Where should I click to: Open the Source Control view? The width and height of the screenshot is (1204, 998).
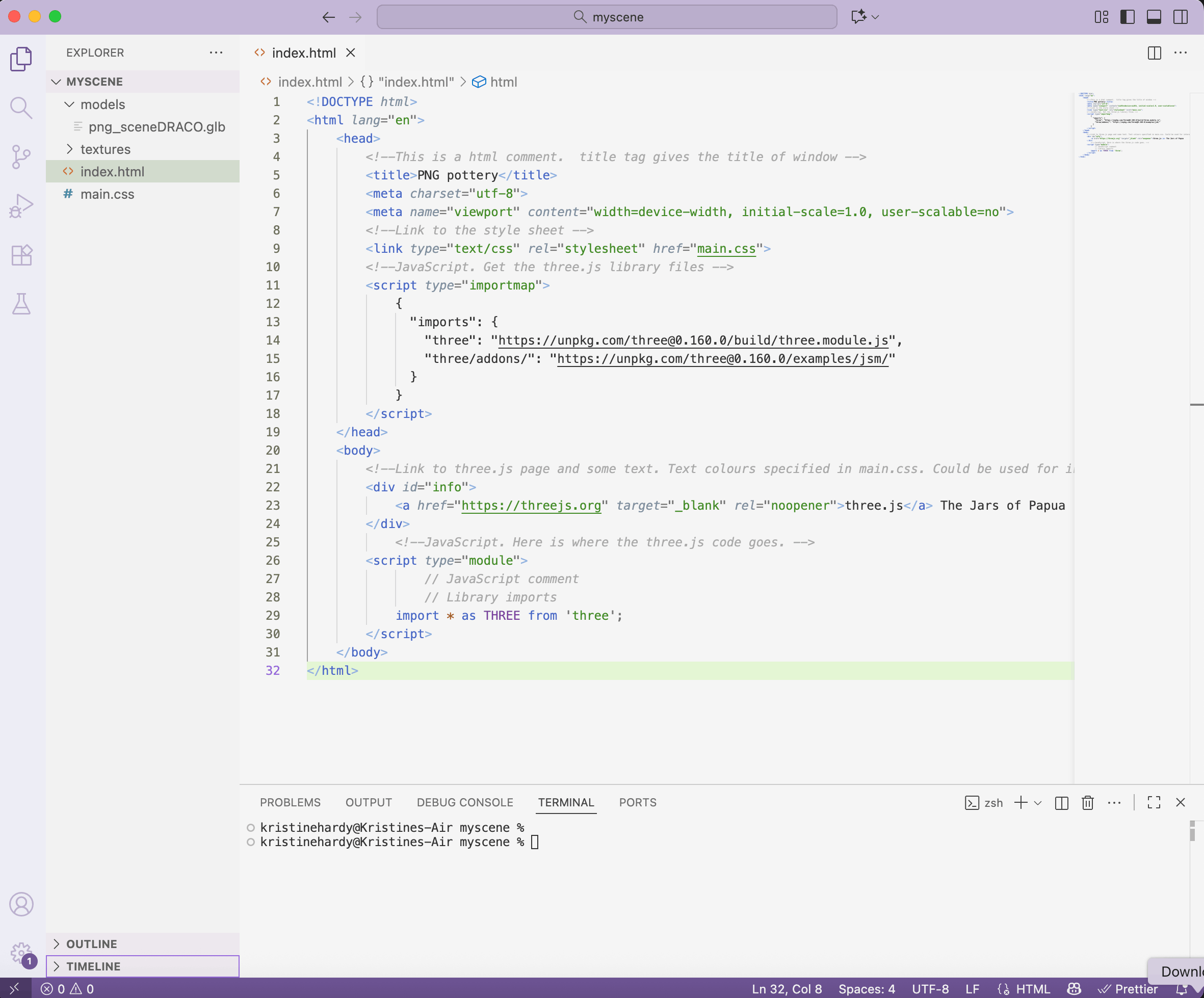[21, 156]
